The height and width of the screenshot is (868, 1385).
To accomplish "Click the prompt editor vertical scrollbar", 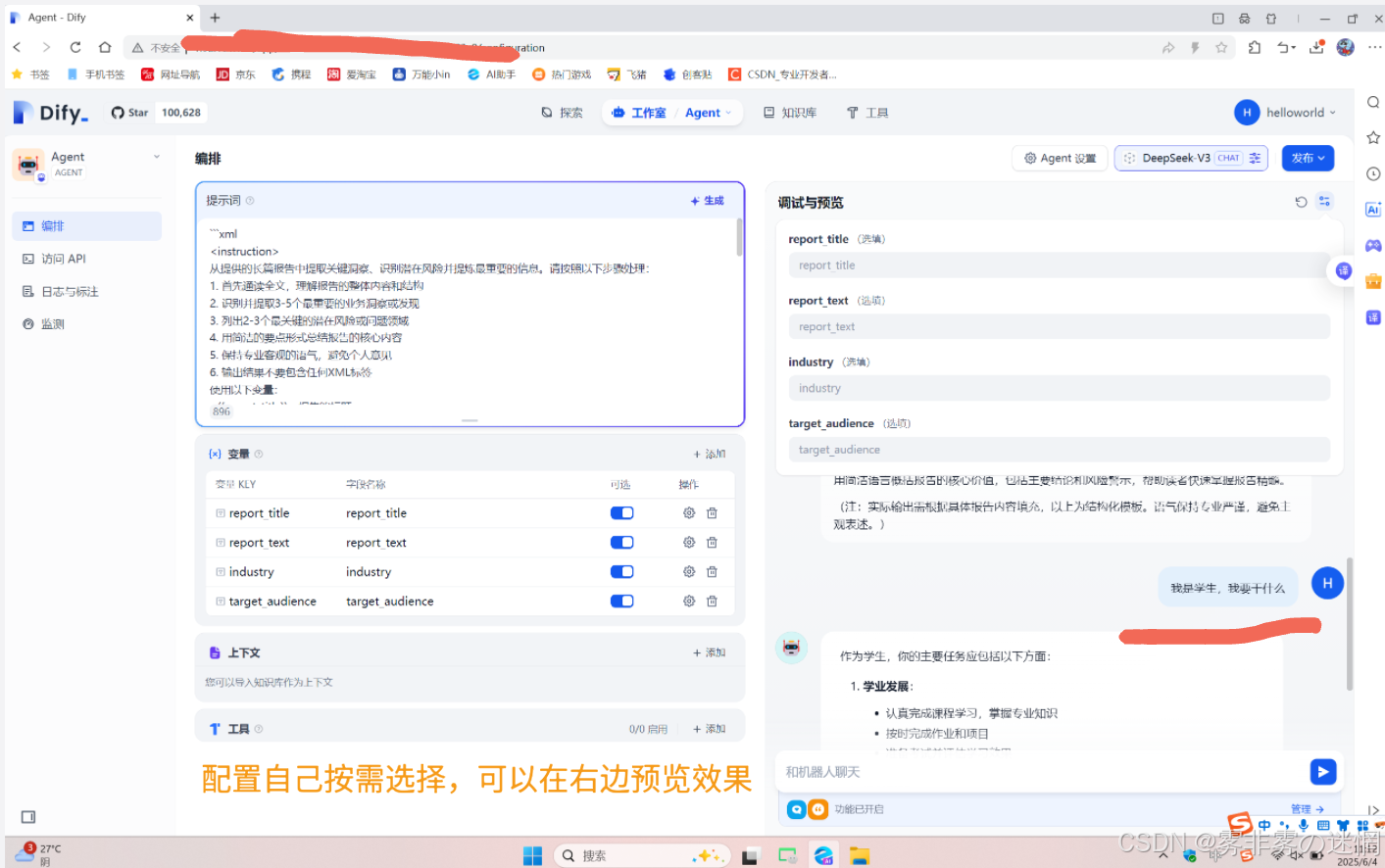I will (739, 237).
